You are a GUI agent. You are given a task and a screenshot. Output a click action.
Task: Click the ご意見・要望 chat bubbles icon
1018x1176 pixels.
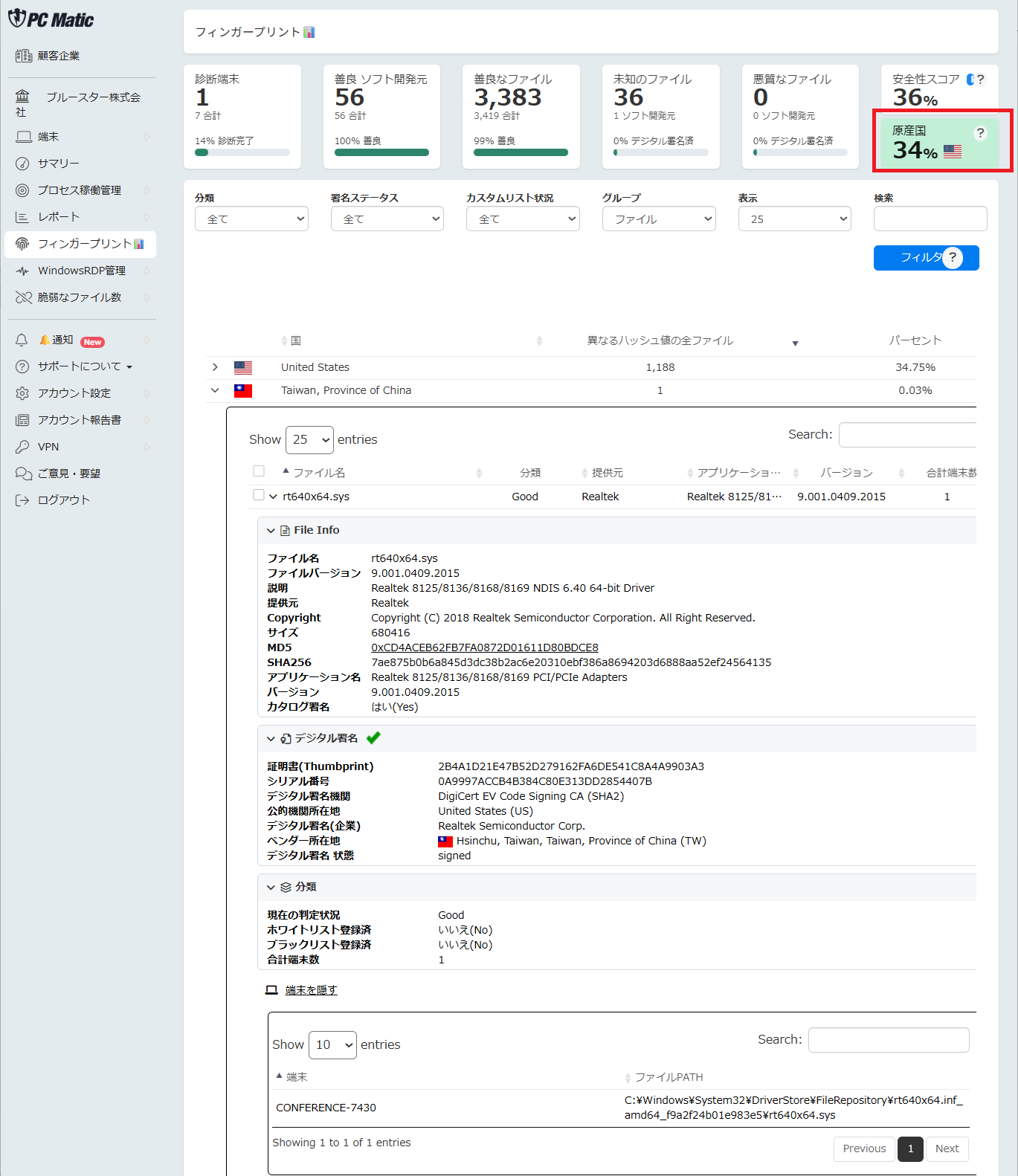(24, 474)
